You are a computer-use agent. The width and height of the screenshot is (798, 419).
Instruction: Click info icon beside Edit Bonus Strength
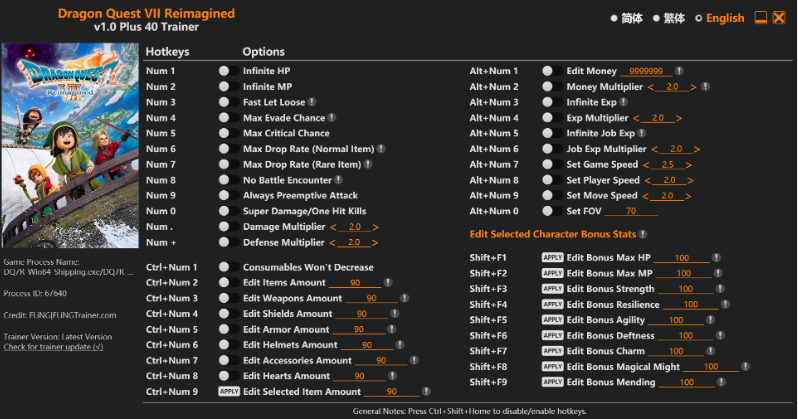click(x=720, y=289)
